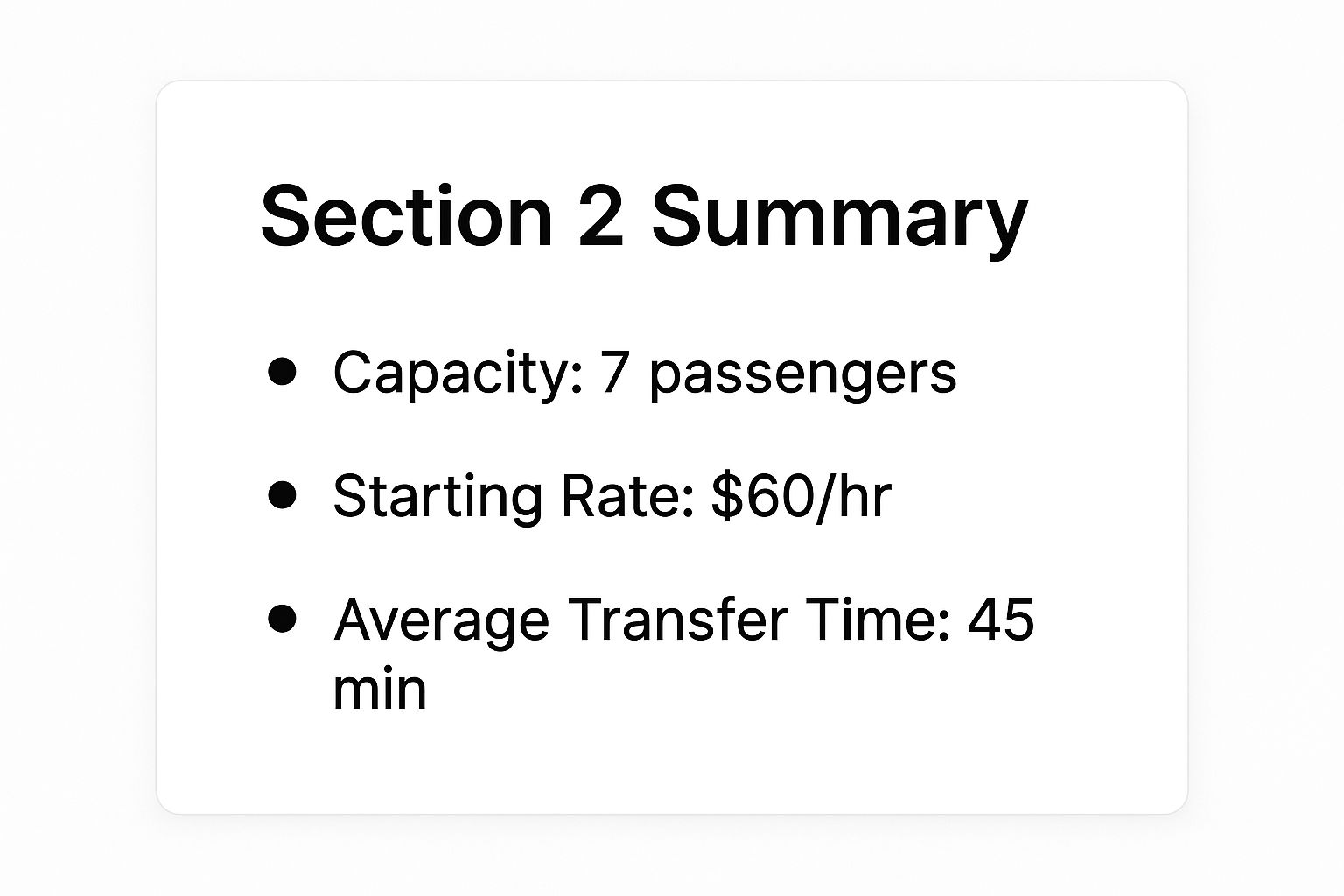Image resolution: width=1344 pixels, height=896 pixels.
Task: Click the word "Starting" in the second bullet
Action: [437, 498]
